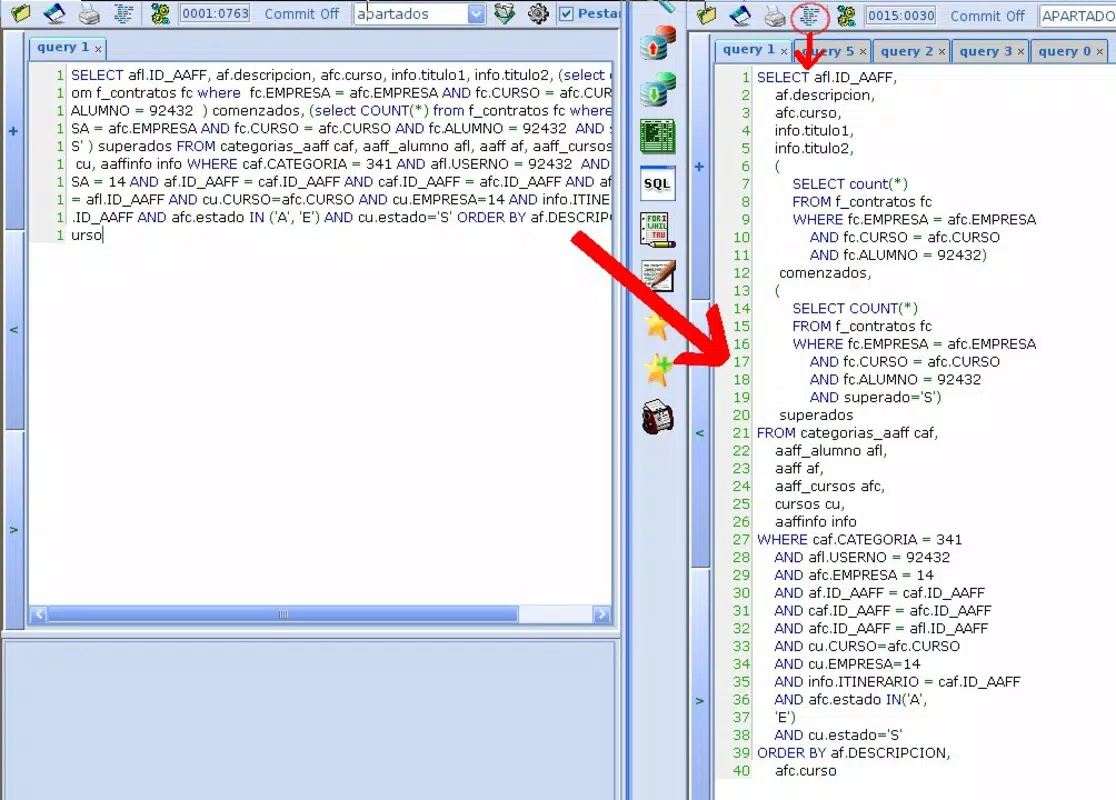Click 'urso' on last line of left editor
Viewport: 1116px width, 800px height.
pyautogui.click(x=86, y=236)
